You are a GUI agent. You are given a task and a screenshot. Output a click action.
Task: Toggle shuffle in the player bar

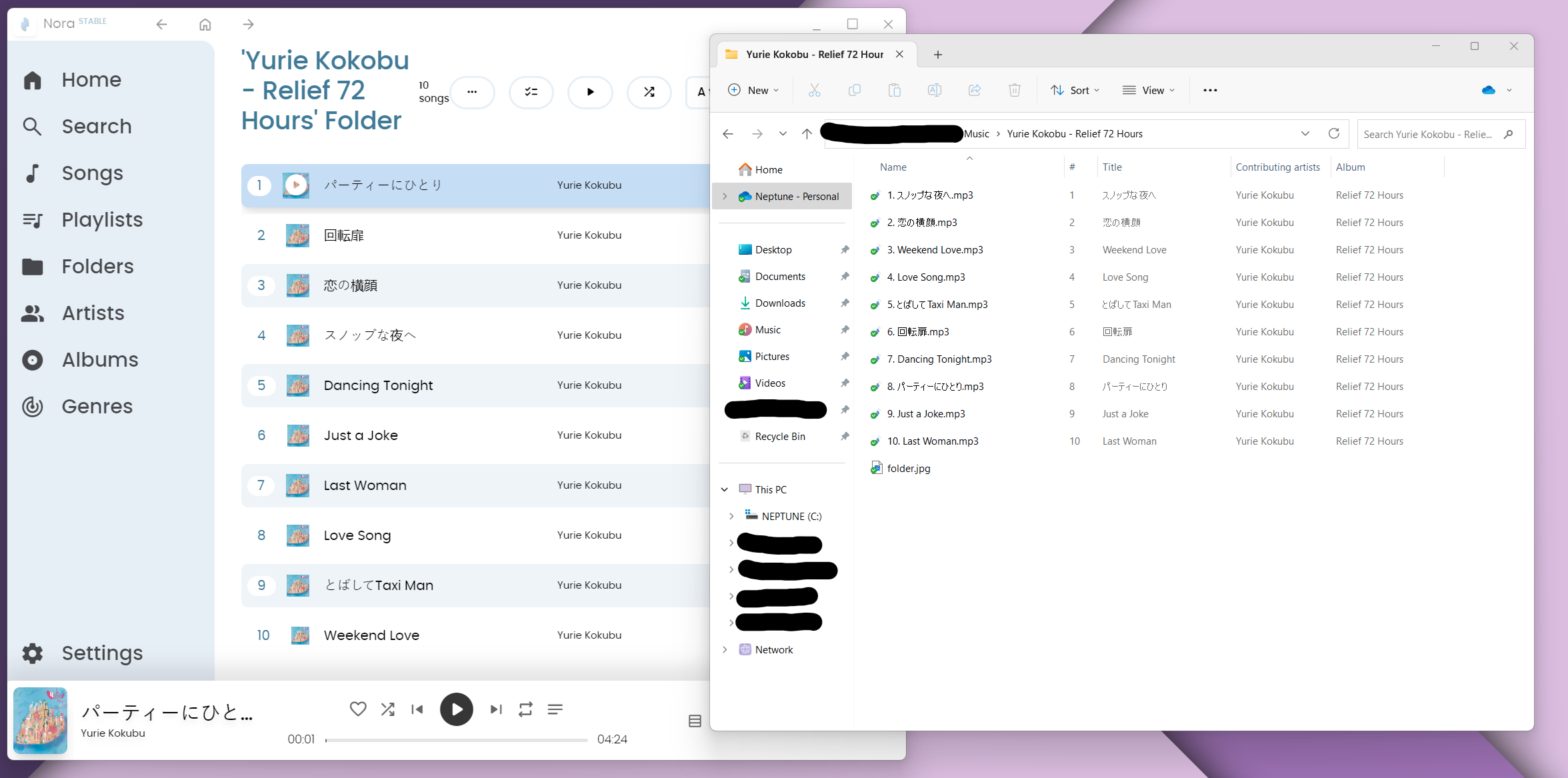pyautogui.click(x=387, y=709)
